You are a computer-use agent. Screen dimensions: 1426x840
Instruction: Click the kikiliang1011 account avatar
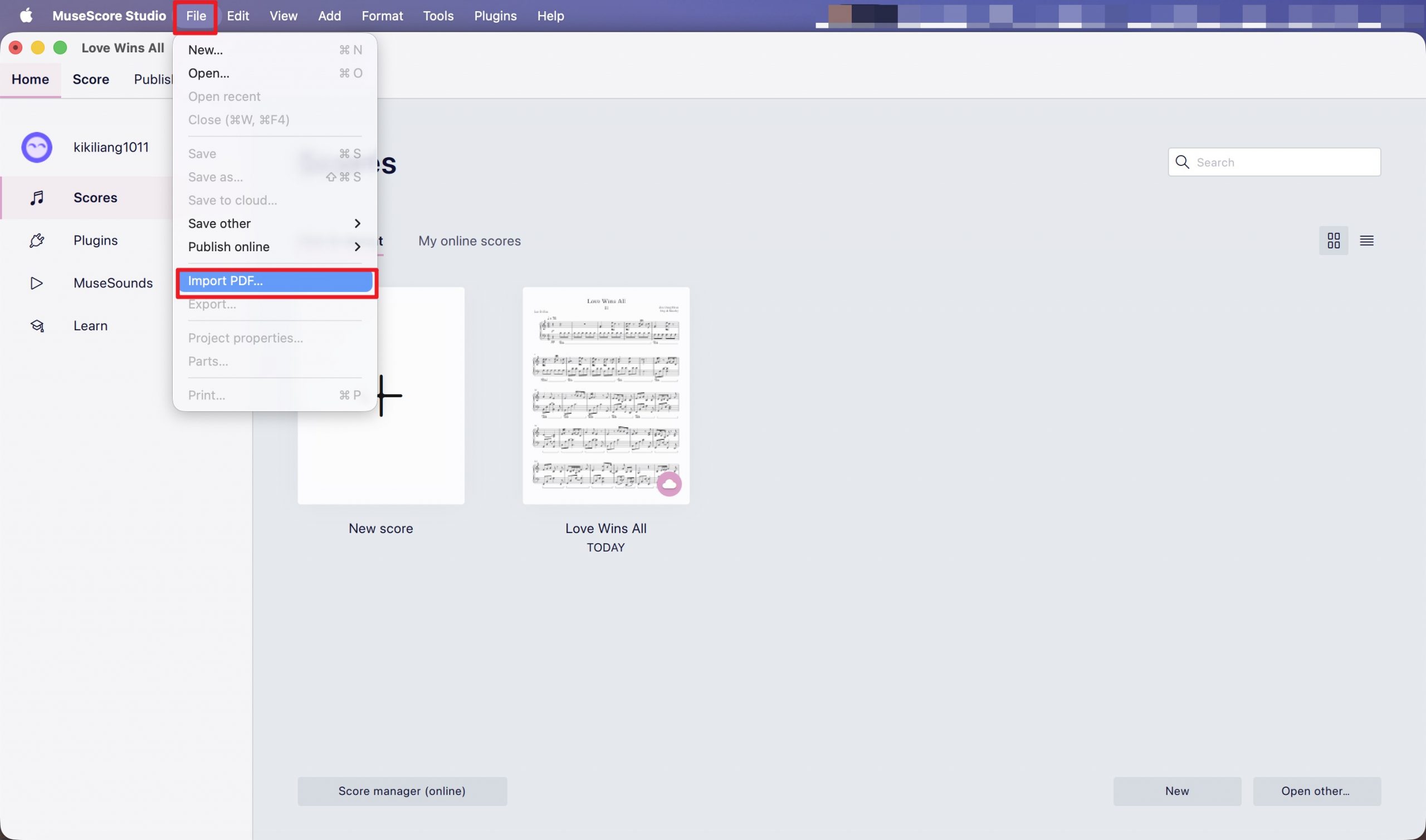37,148
